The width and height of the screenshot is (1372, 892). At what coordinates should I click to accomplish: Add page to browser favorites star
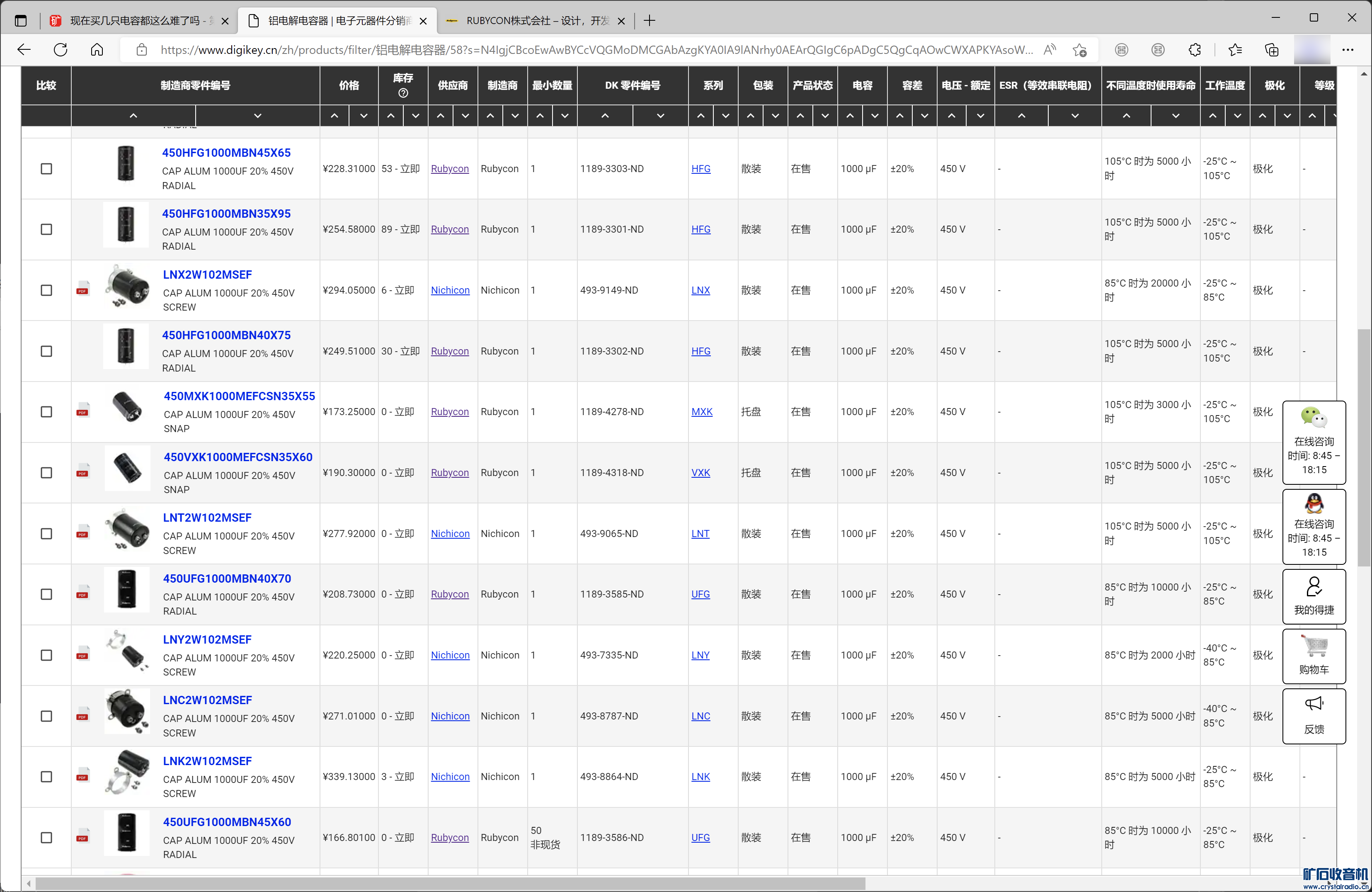pyautogui.click(x=1079, y=50)
